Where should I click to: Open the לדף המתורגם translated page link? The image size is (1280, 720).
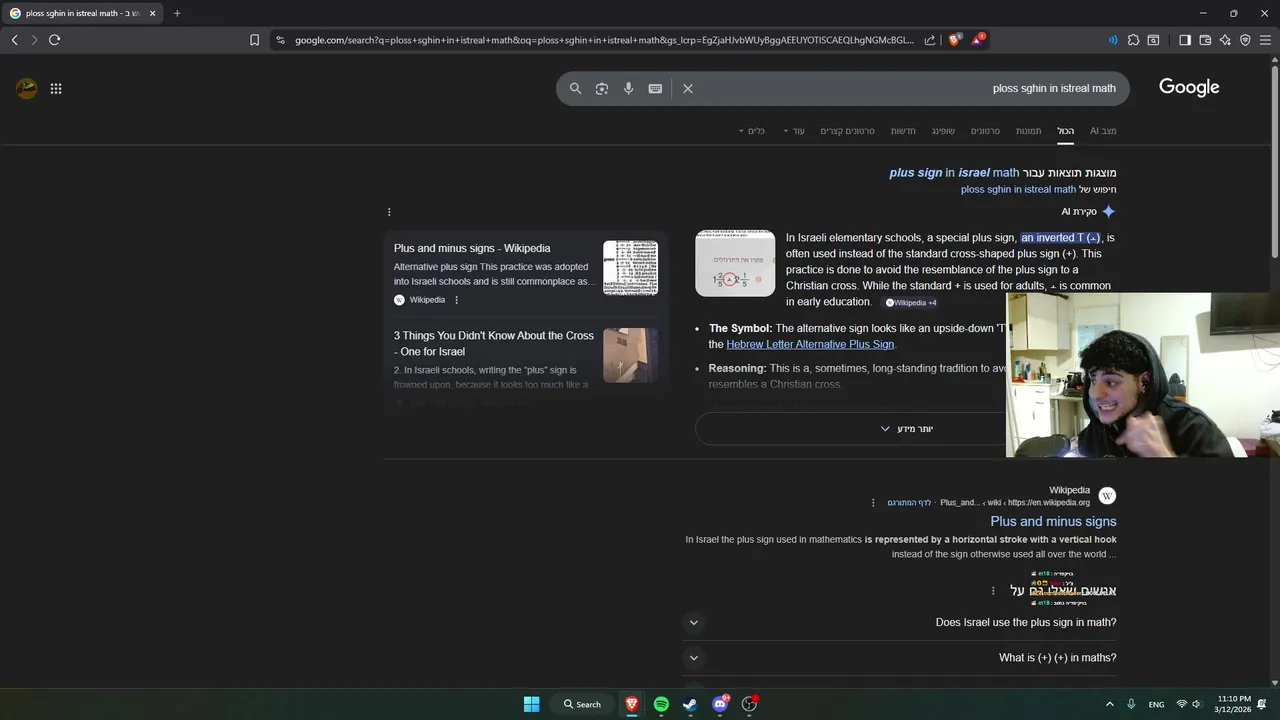coord(909,503)
